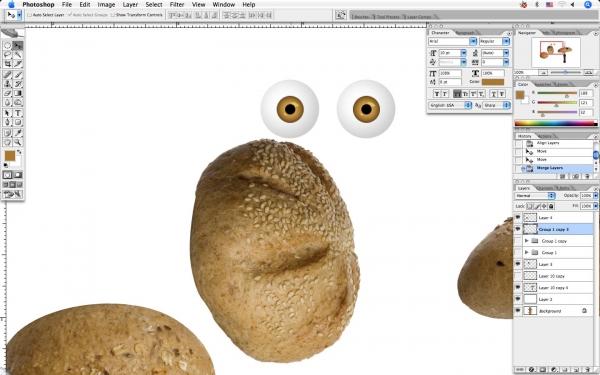600x375 pixels.
Task: Click the Navigator zoom slider
Action: tap(565, 72)
